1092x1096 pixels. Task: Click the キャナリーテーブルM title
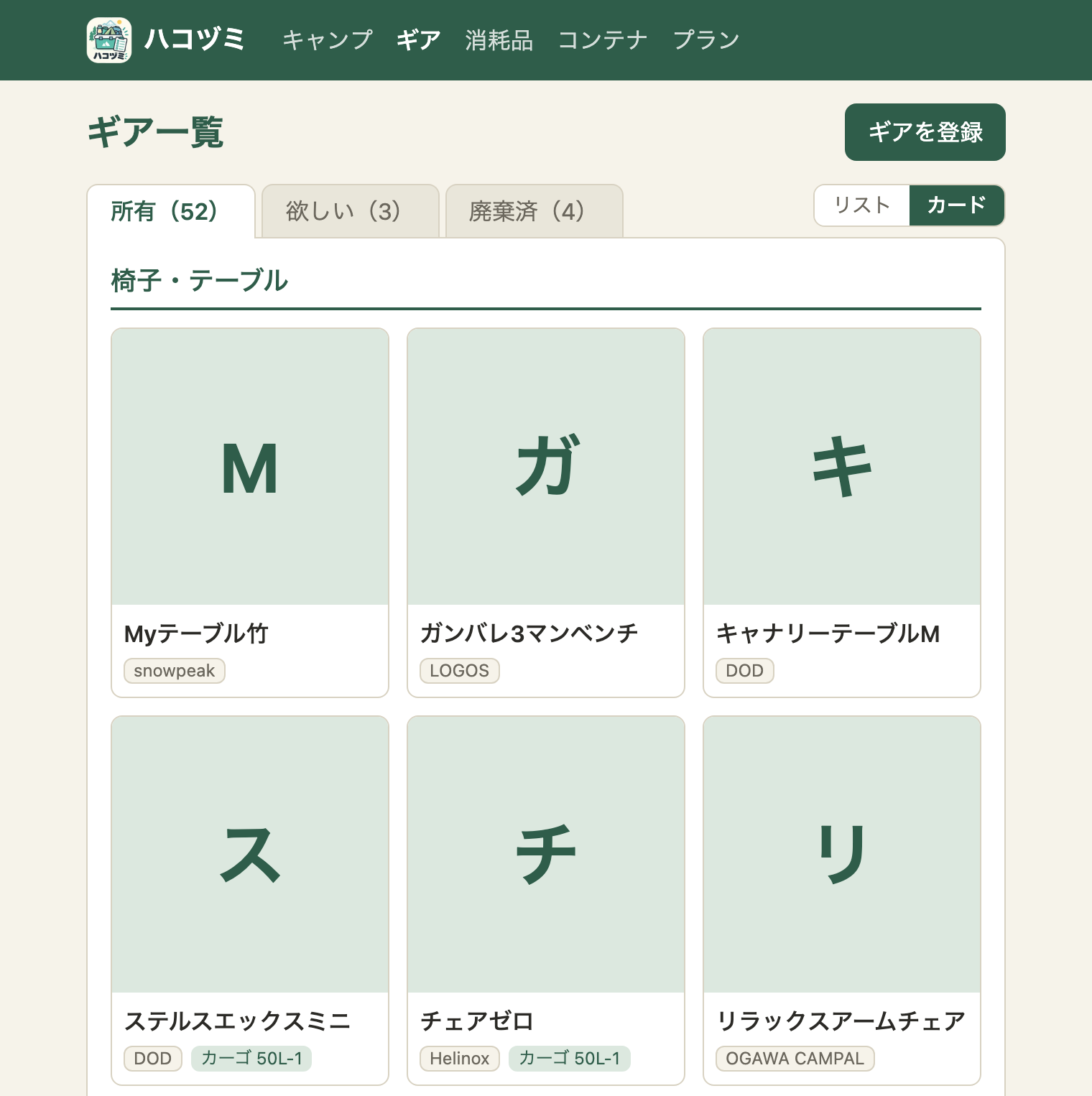(828, 633)
